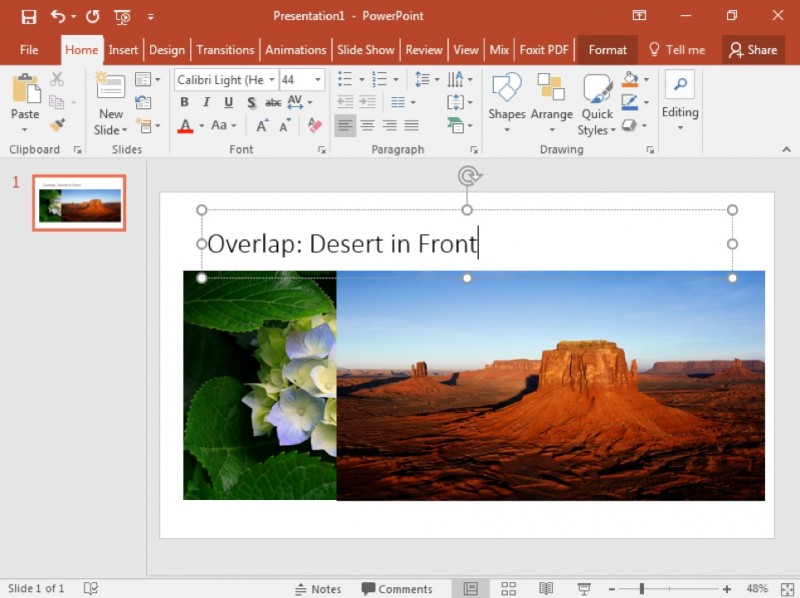
Task: Toggle Italic text formatting
Action: (206, 102)
